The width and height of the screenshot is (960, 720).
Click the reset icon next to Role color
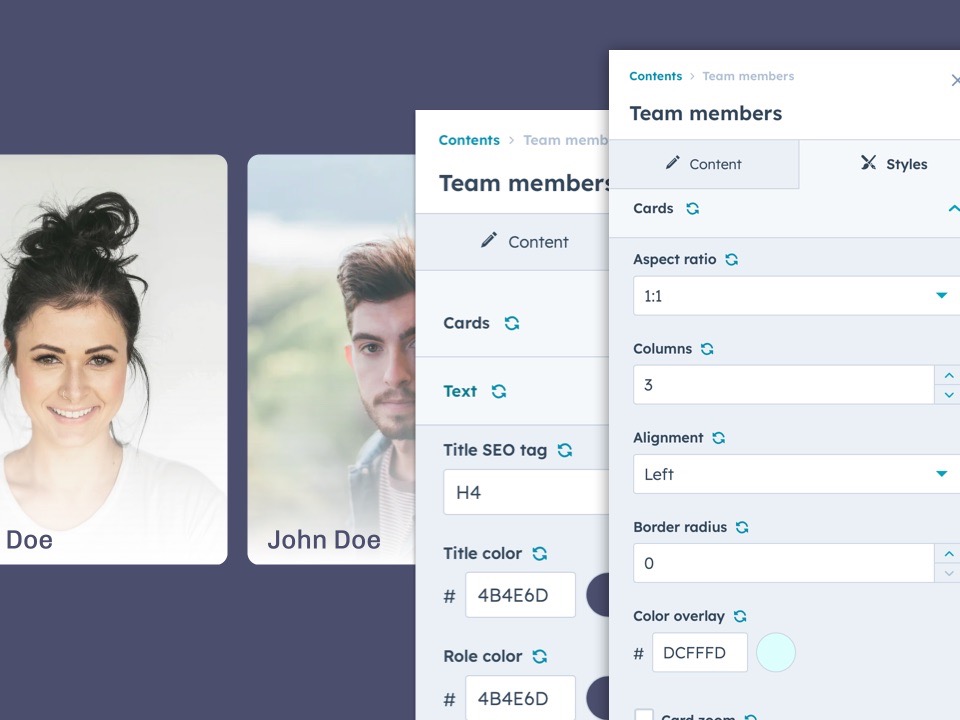coord(540,657)
